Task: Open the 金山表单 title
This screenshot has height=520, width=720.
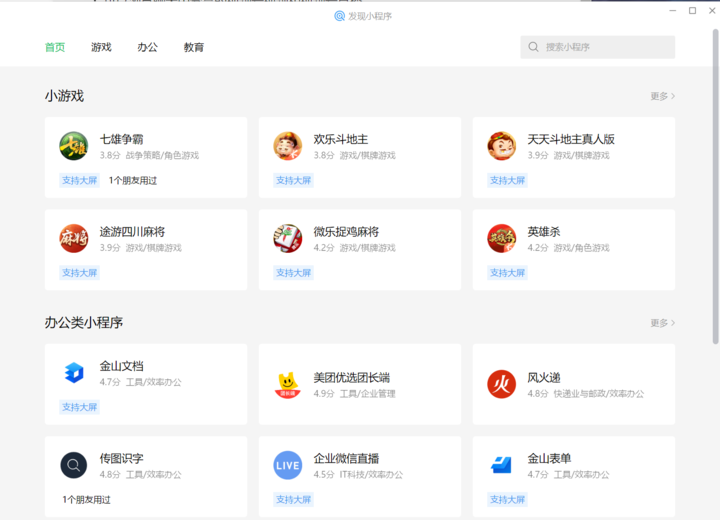Action: click(x=549, y=458)
